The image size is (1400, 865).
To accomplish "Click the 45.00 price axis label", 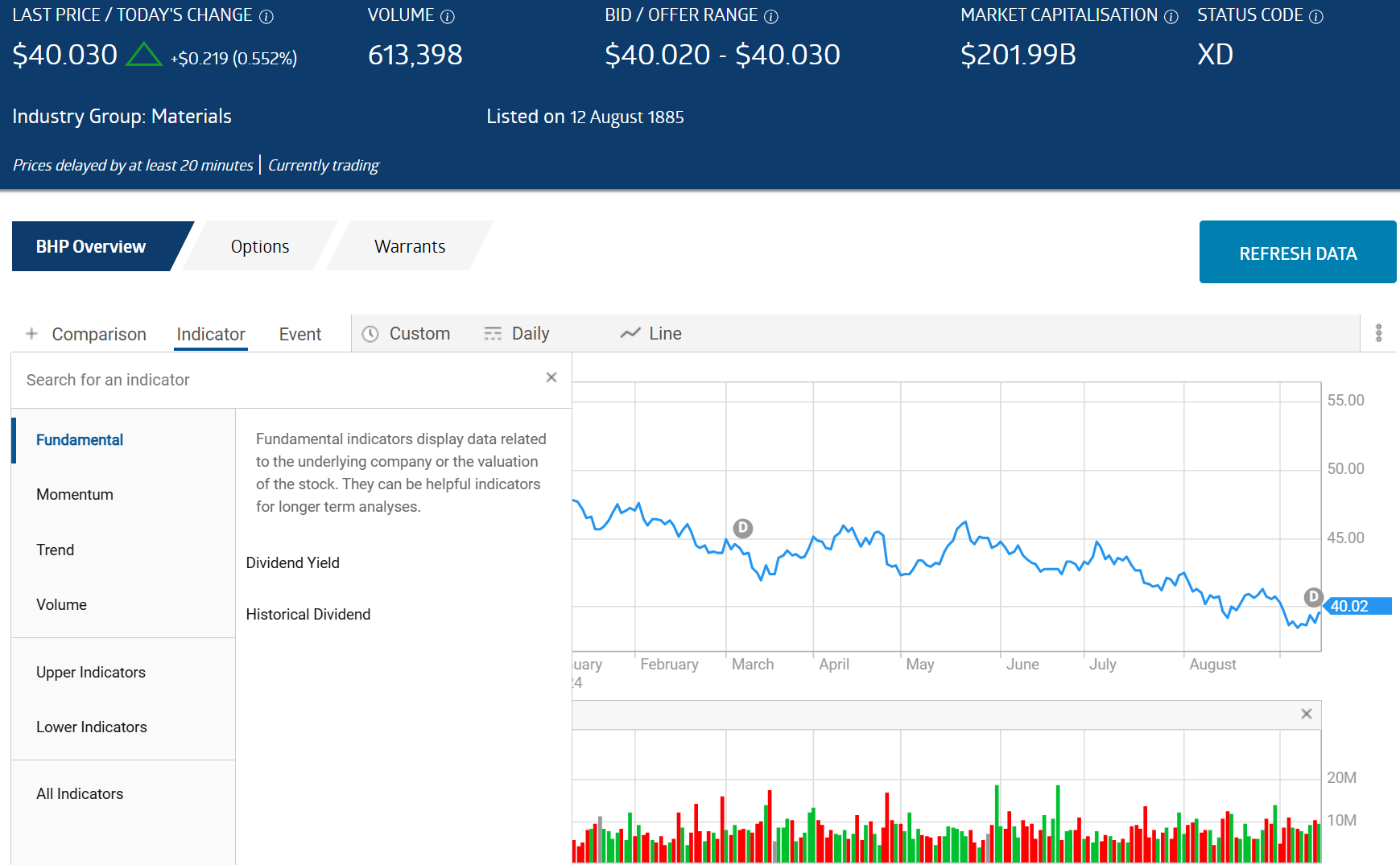I will click(1346, 538).
